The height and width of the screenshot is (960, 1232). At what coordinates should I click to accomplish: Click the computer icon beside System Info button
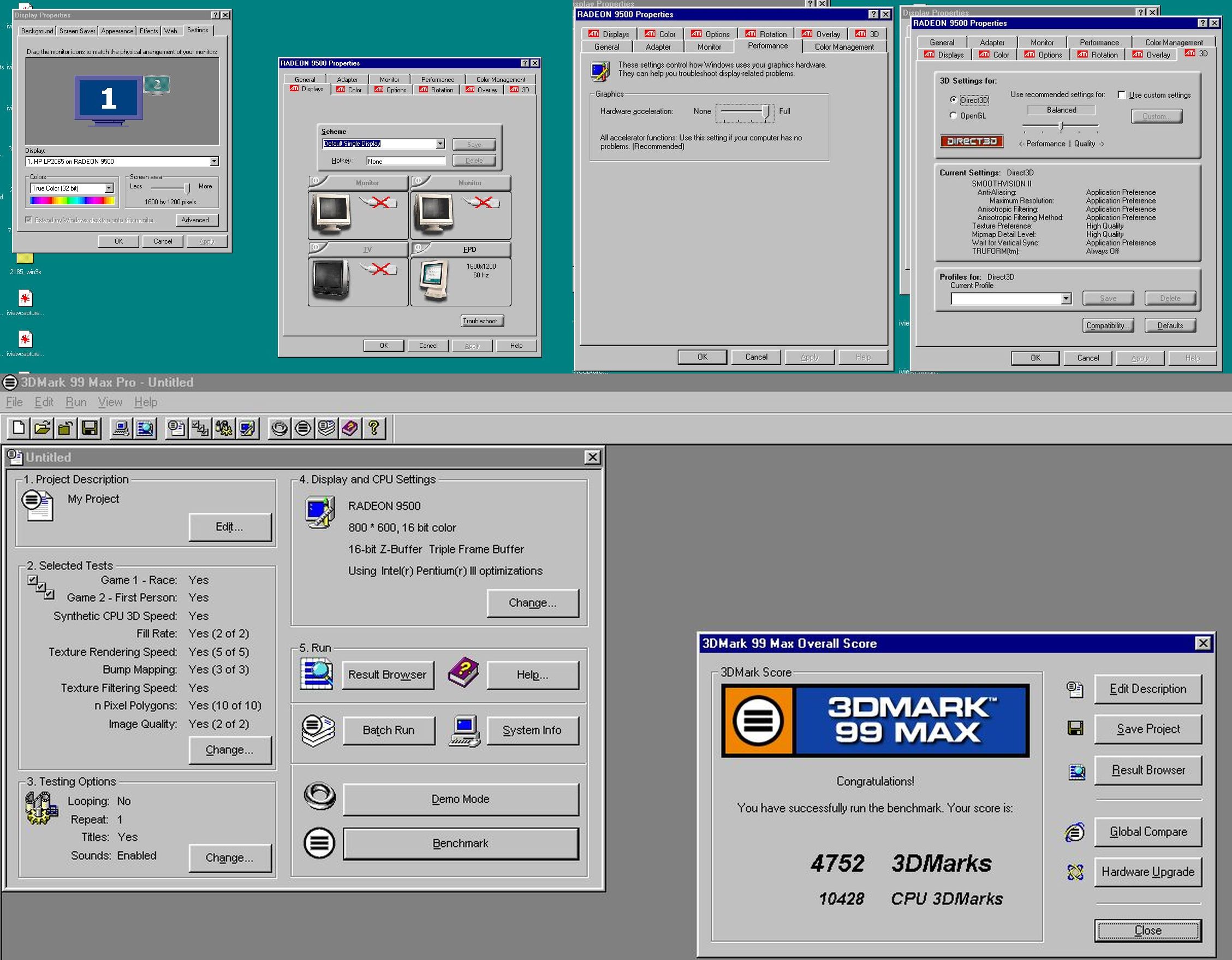click(465, 731)
